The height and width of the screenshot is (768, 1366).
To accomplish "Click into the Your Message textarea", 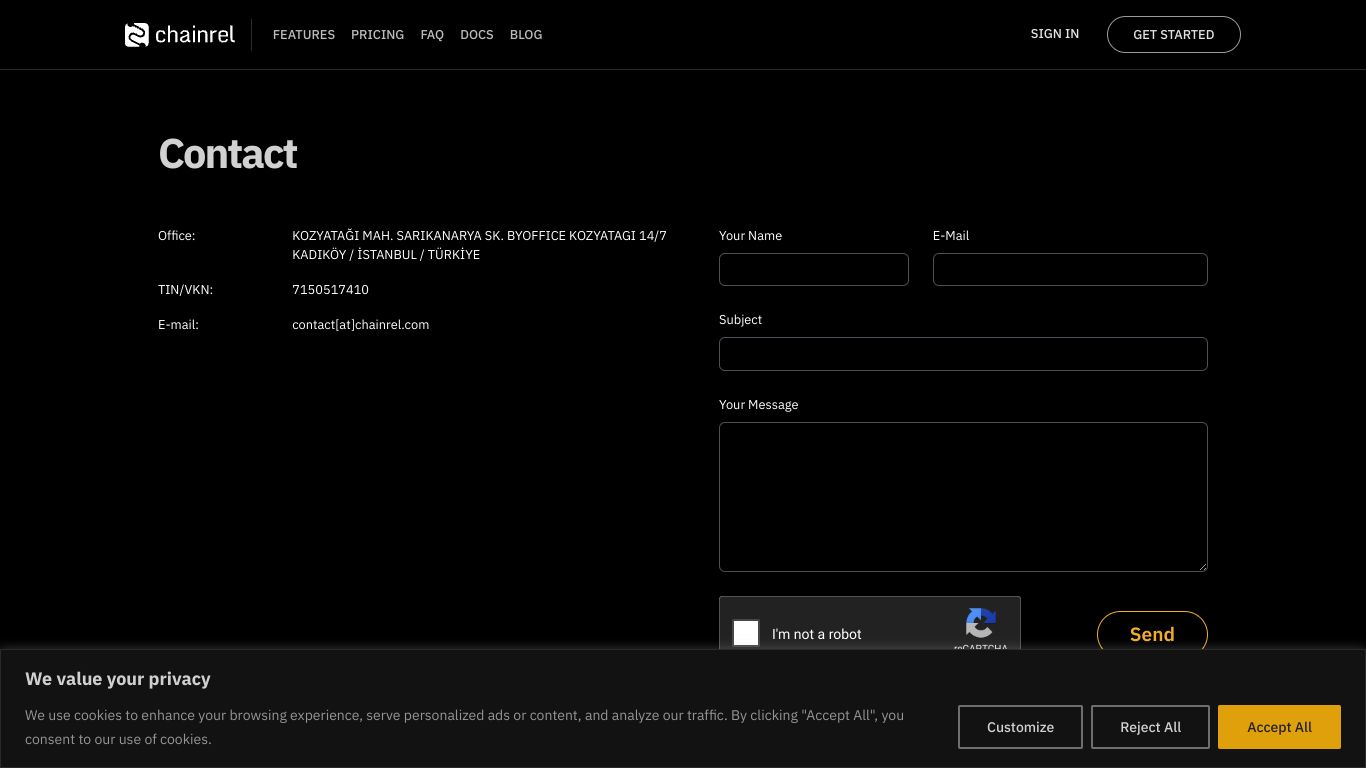I will tap(963, 497).
